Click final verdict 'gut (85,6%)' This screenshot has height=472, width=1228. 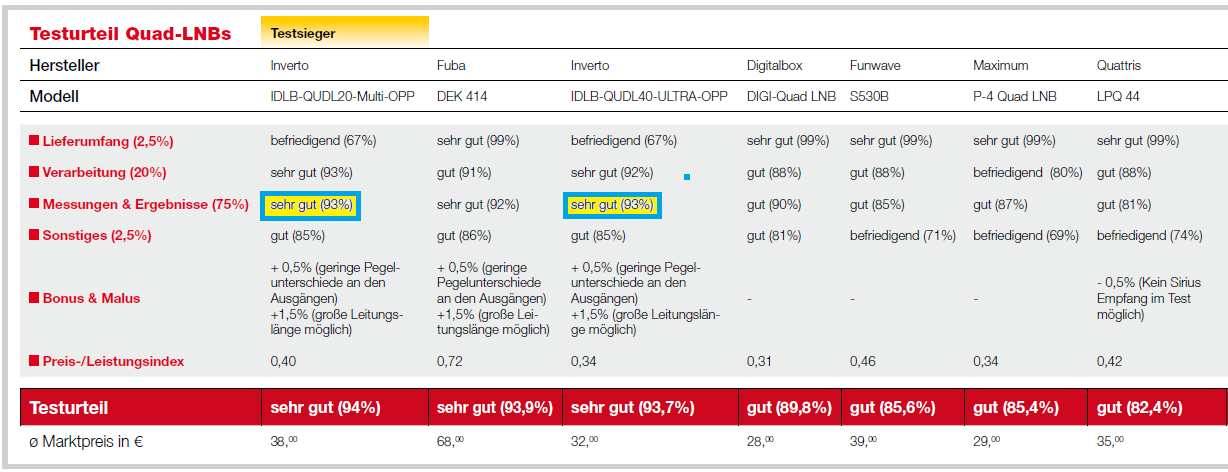click(893, 408)
